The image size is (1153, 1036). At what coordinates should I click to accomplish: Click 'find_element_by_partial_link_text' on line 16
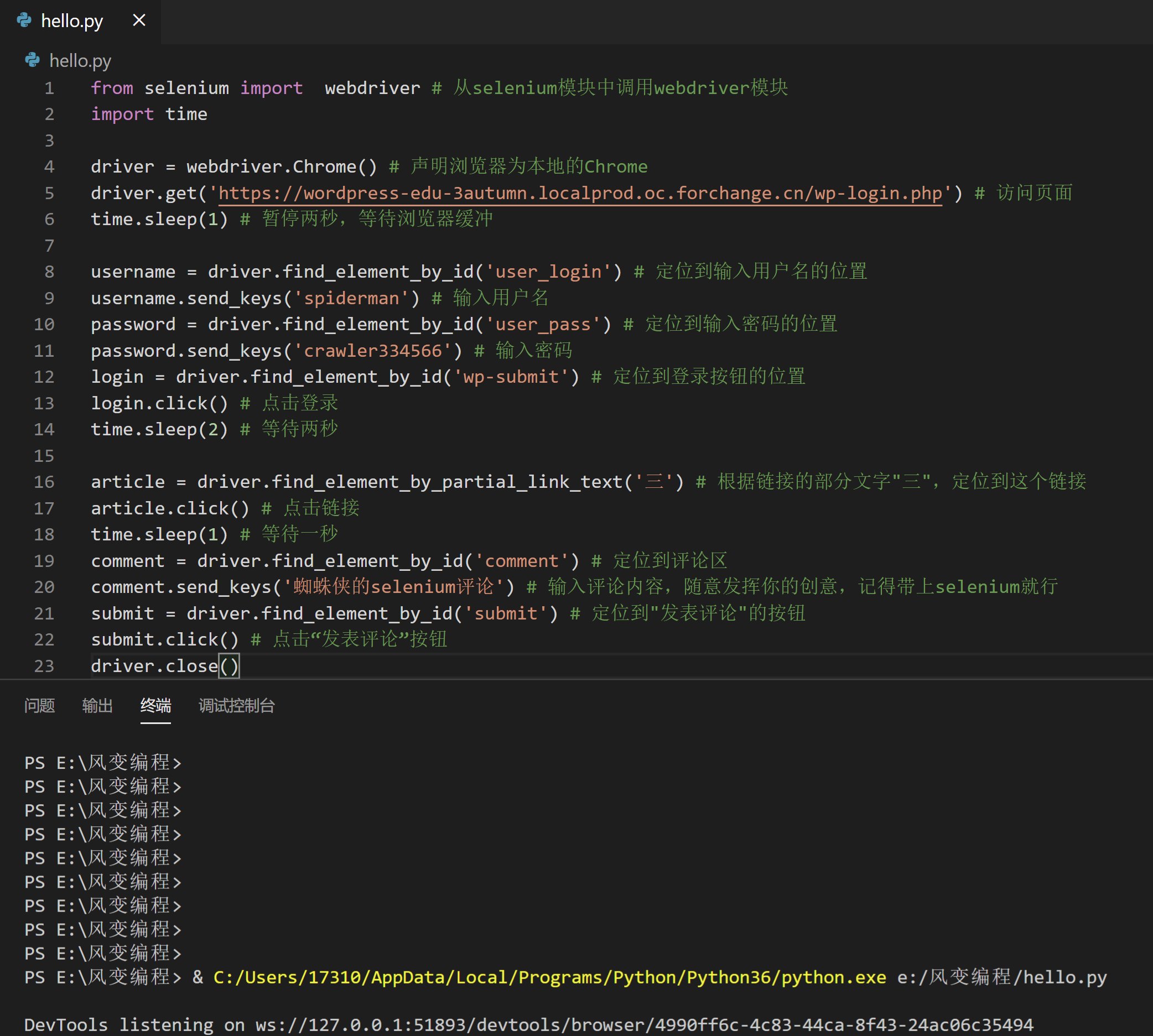pos(447,482)
